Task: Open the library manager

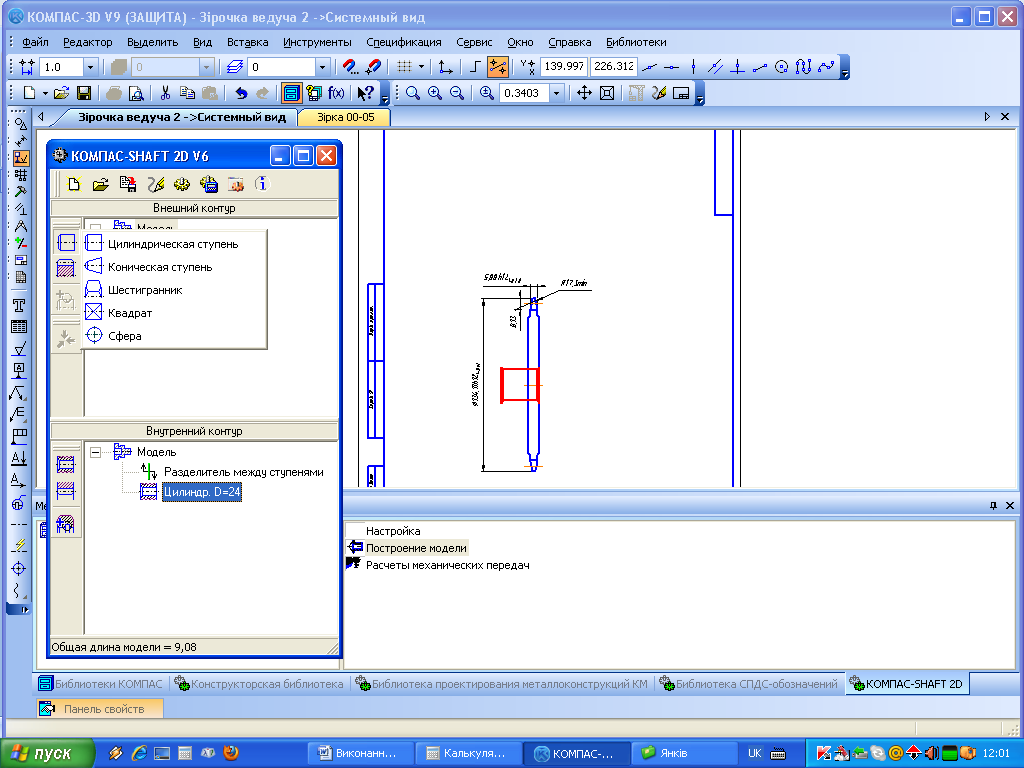Action: (x=291, y=93)
